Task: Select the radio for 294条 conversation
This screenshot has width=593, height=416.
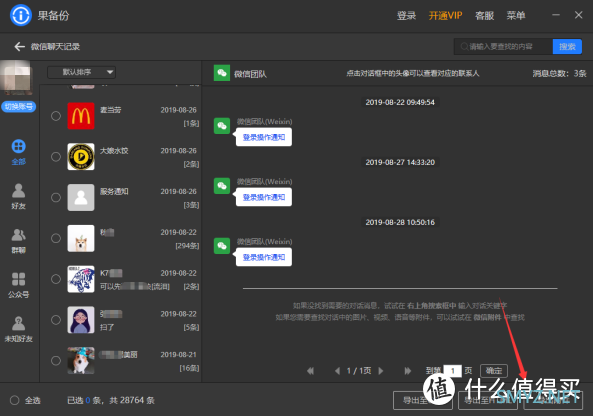Action: (56, 238)
